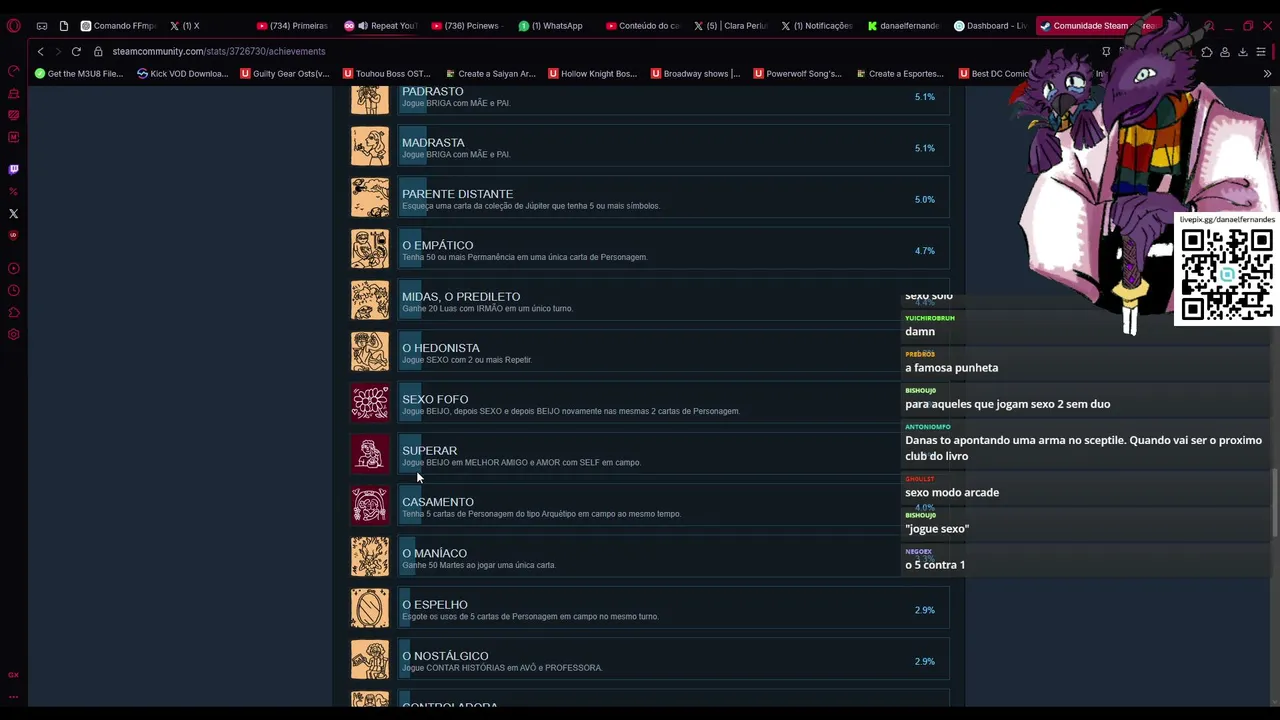Open the sidebar player icon
The width and height of the screenshot is (1280, 720).
13,268
